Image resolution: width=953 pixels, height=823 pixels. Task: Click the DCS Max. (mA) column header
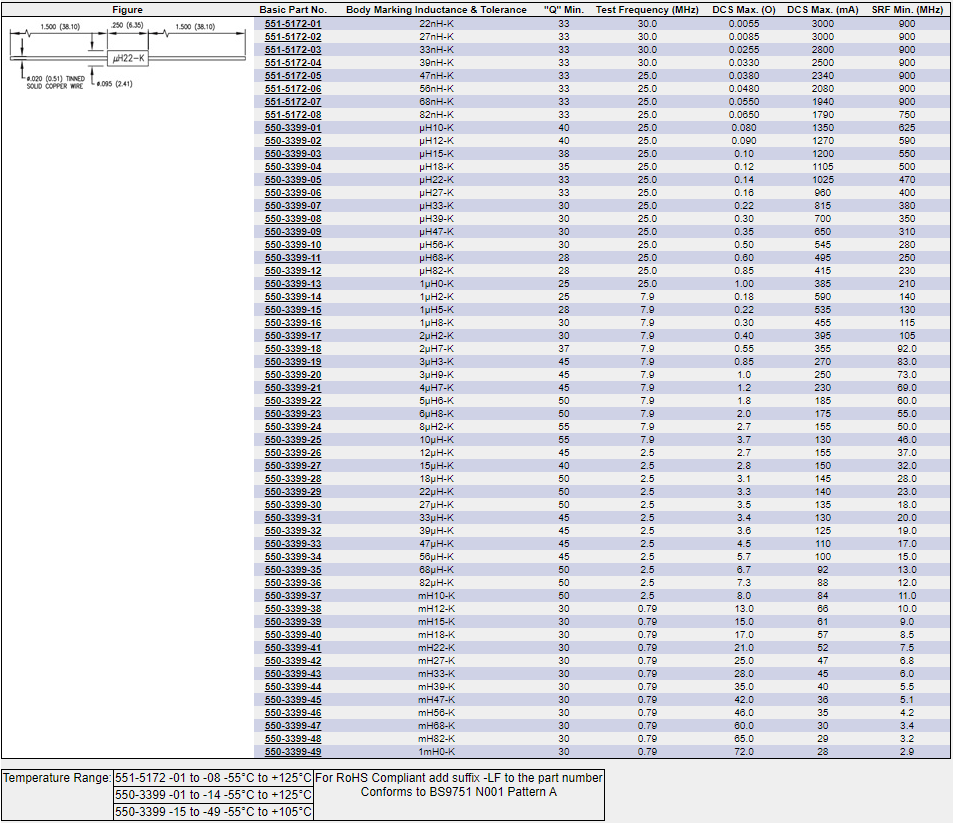coord(822,9)
